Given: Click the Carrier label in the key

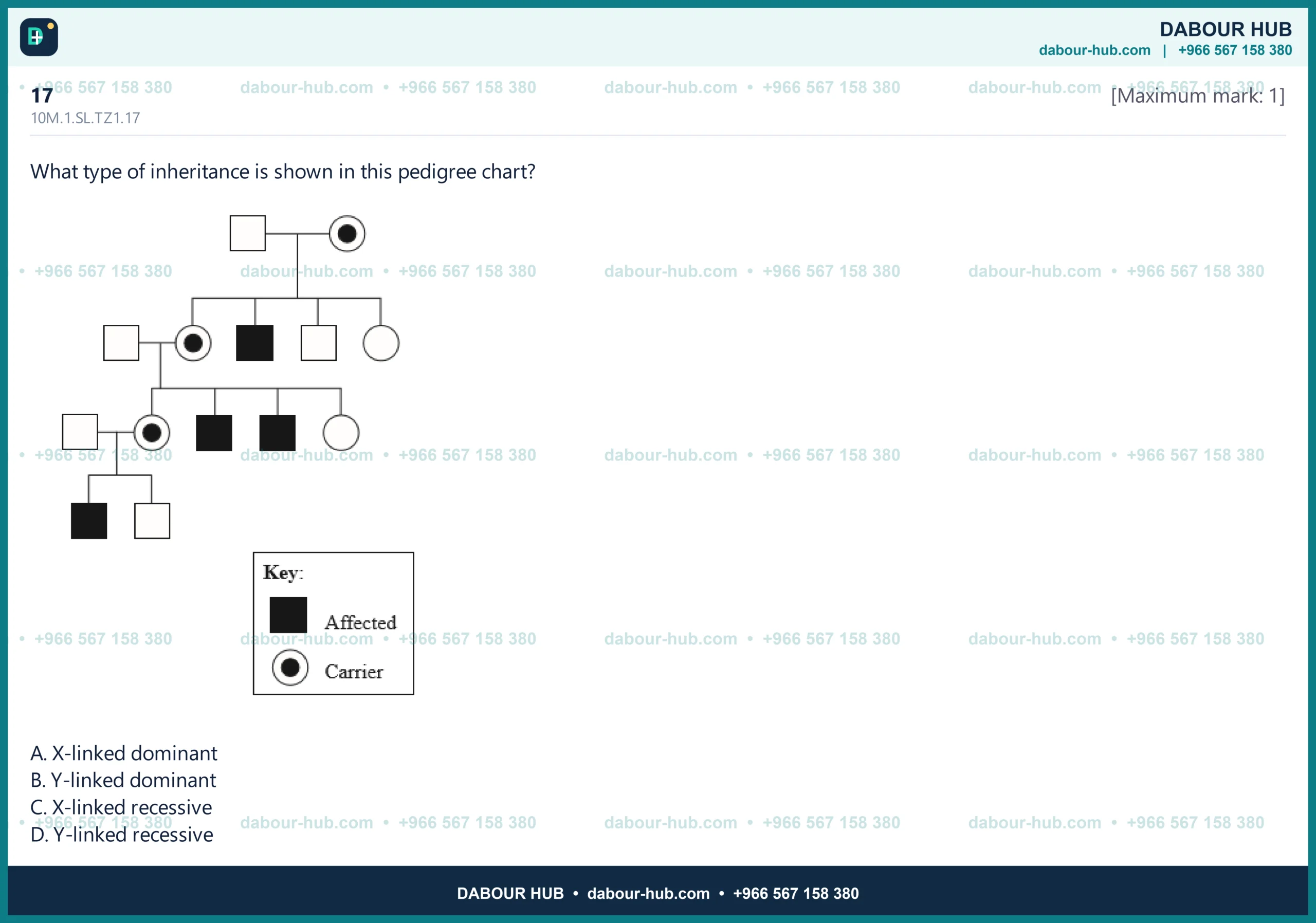Looking at the screenshot, I should click(354, 672).
